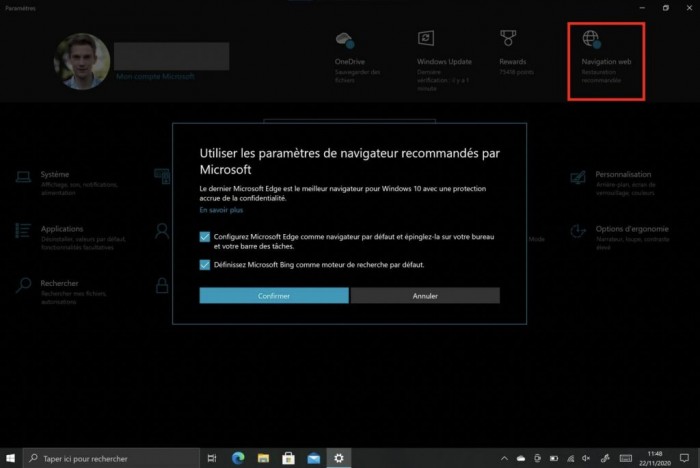Open the Rechercher magnifier icon
700x468 pixels.
click(x=23, y=285)
